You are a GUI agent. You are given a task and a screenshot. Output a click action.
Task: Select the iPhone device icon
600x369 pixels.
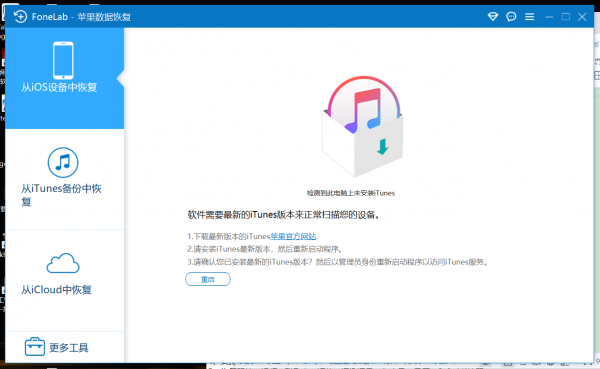click(63, 60)
